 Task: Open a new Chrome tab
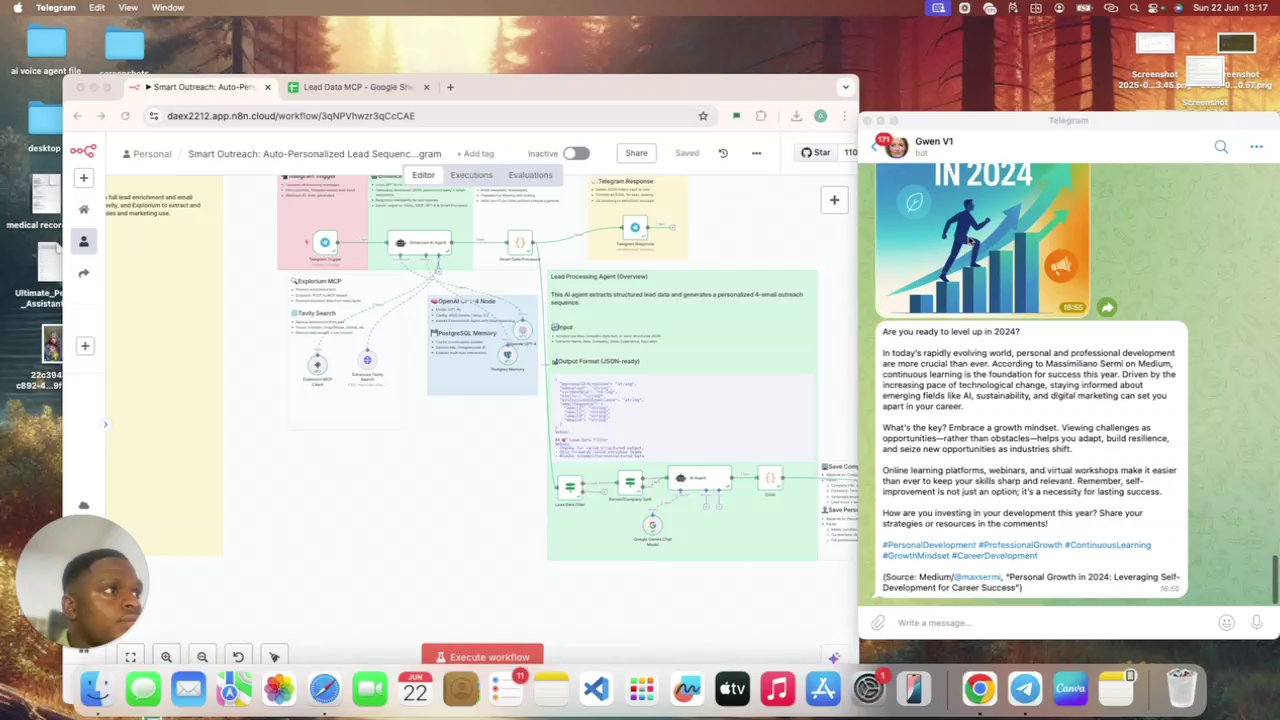coord(450,87)
